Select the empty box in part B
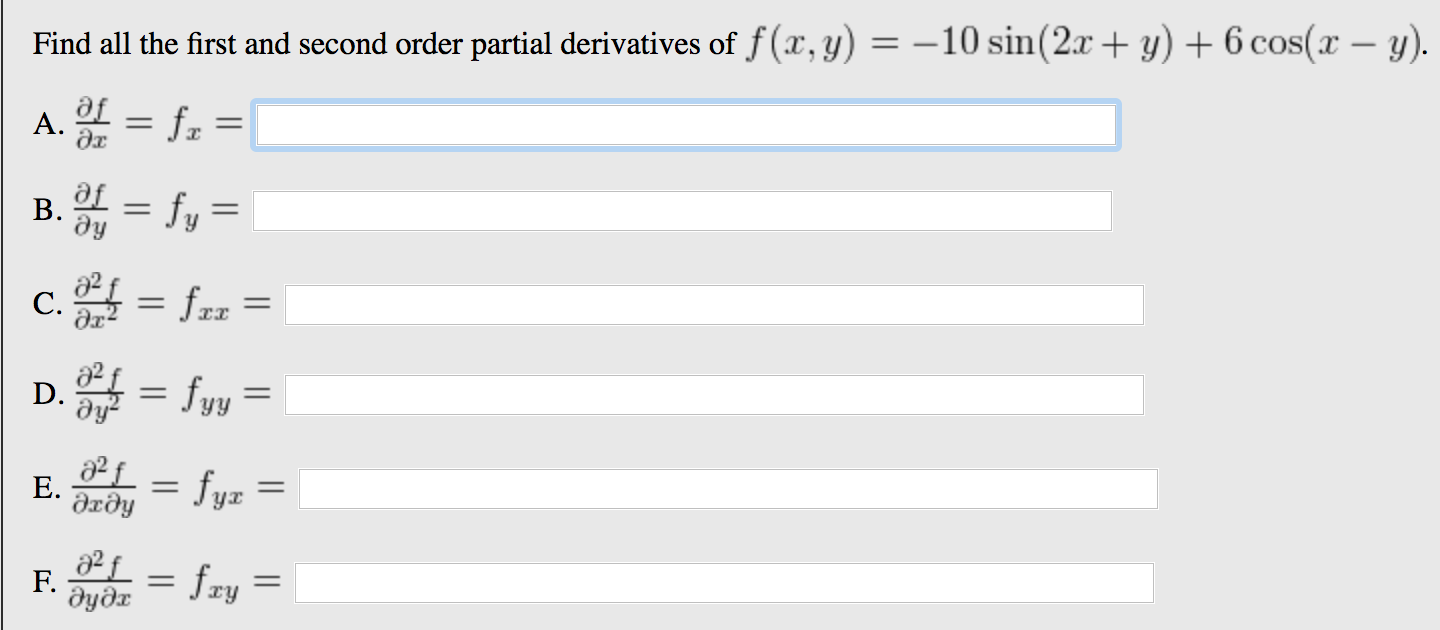The width and height of the screenshot is (1440, 630). click(x=682, y=210)
